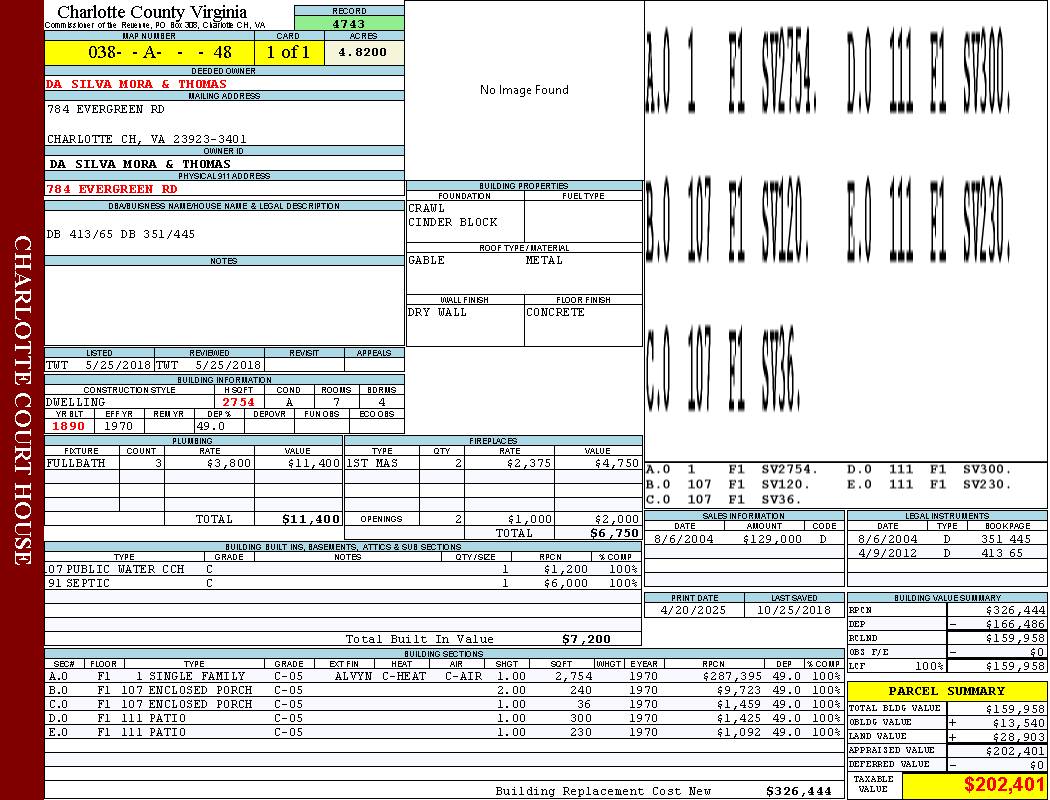Click the record number 4743
This screenshot has height=800, width=1050.
[349, 24]
